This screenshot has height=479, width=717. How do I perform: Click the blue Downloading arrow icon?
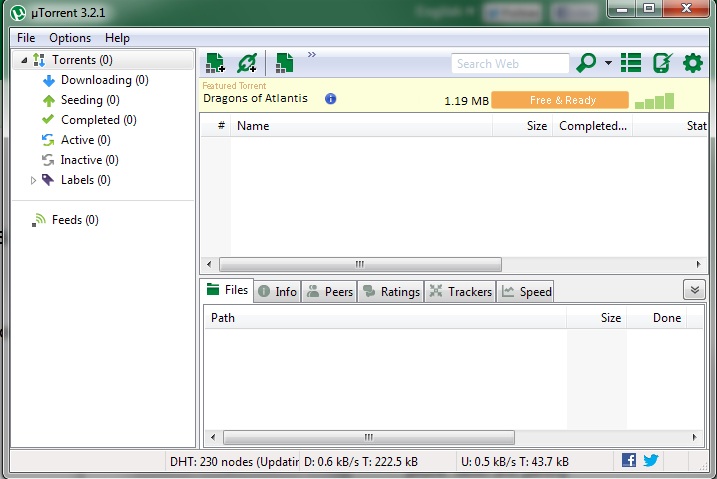48,80
